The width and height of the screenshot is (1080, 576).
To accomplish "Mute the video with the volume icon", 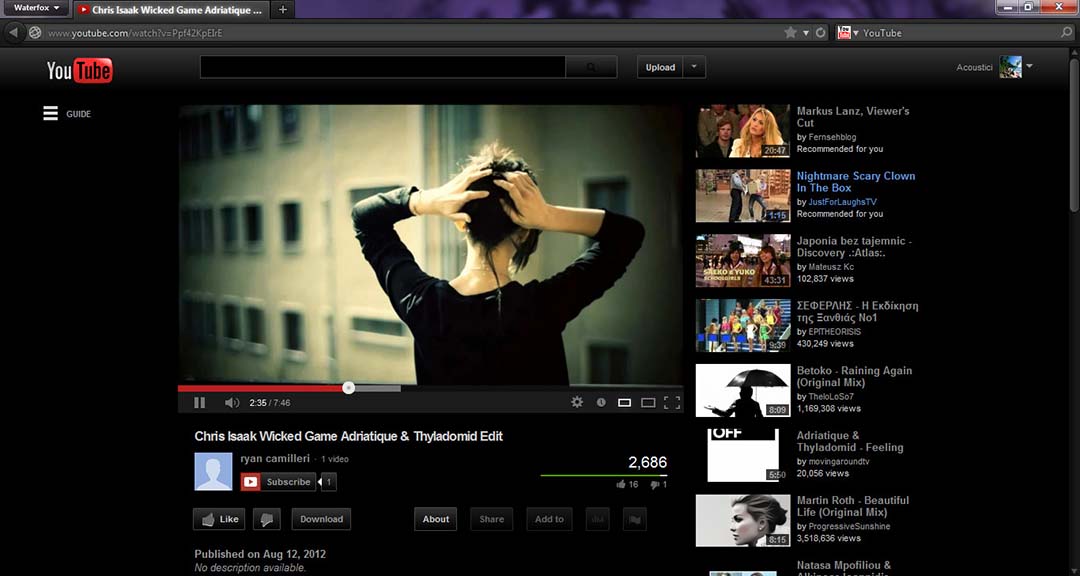I will (231, 401).
